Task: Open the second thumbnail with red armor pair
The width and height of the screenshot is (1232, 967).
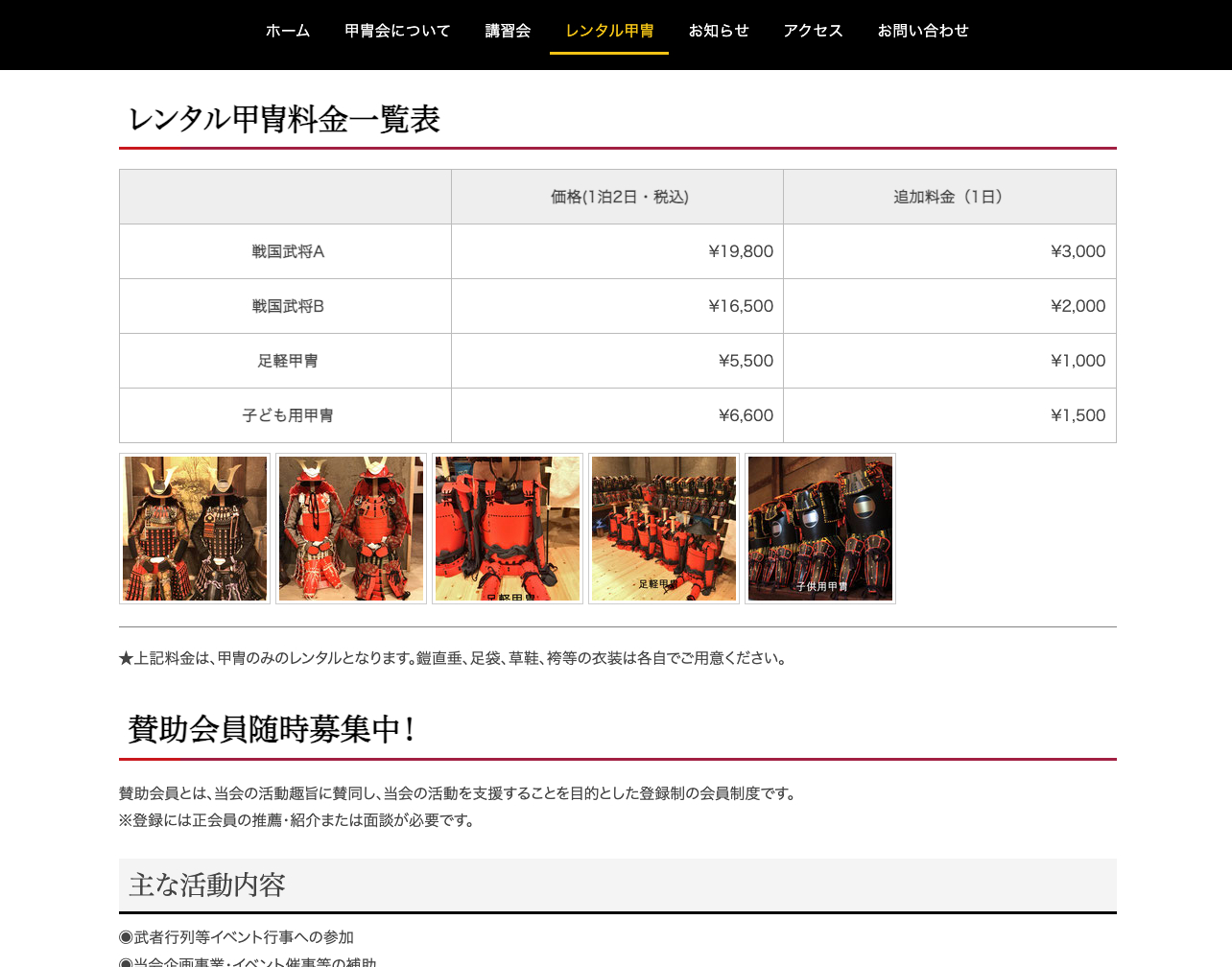Action: tap(351, 529)
